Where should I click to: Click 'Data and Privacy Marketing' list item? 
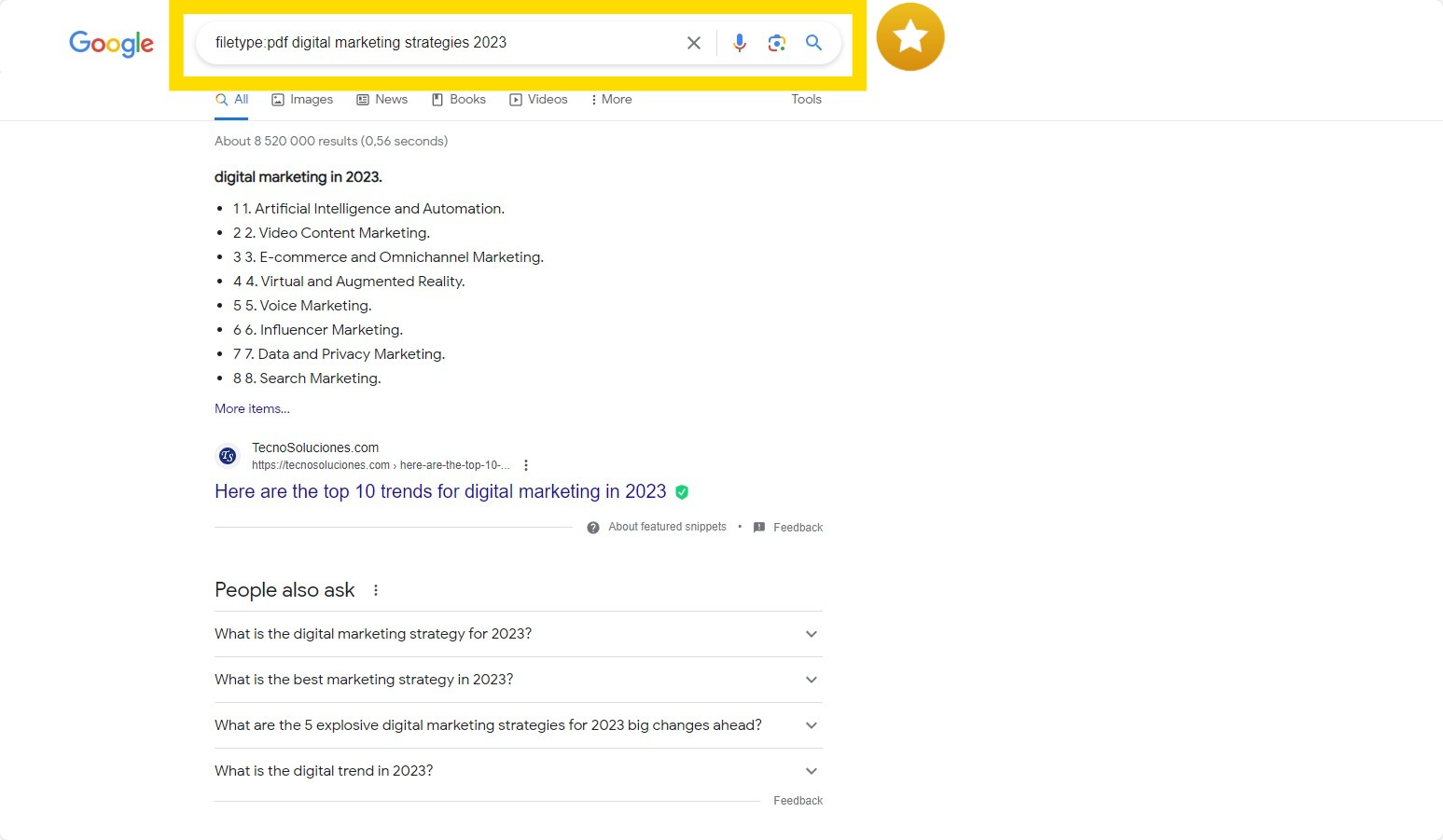(x=339, y=354)
